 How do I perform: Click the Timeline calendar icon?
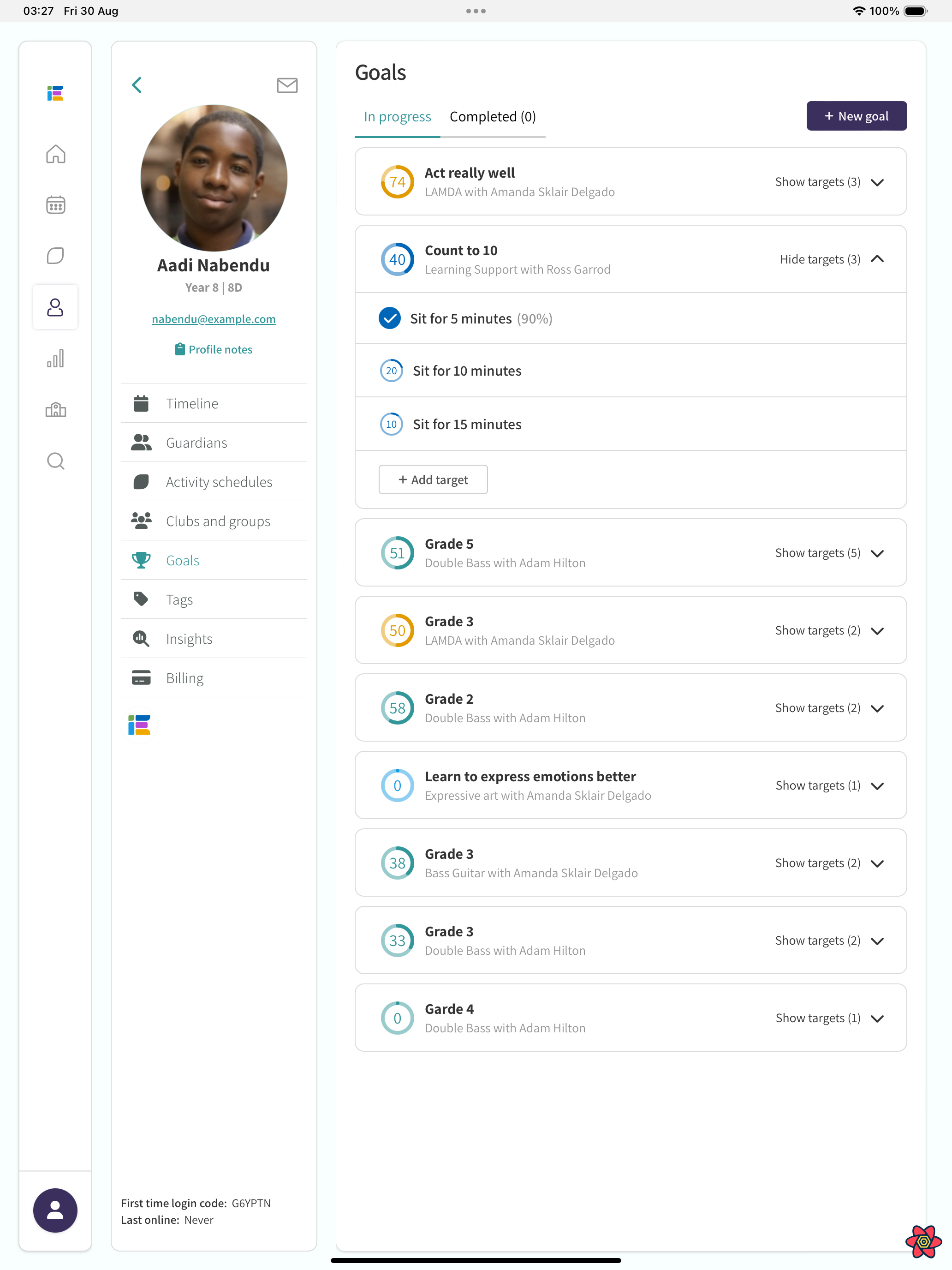pos(141,403)
